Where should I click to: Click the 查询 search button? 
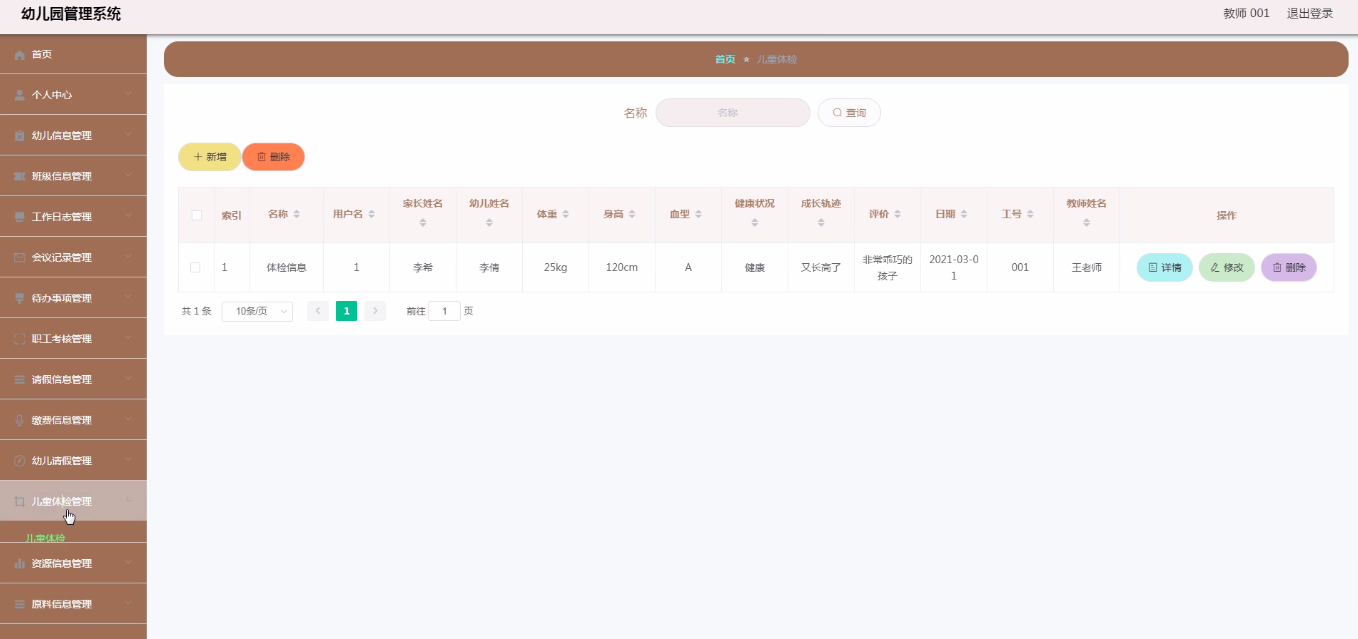click(x=849, y=113)
